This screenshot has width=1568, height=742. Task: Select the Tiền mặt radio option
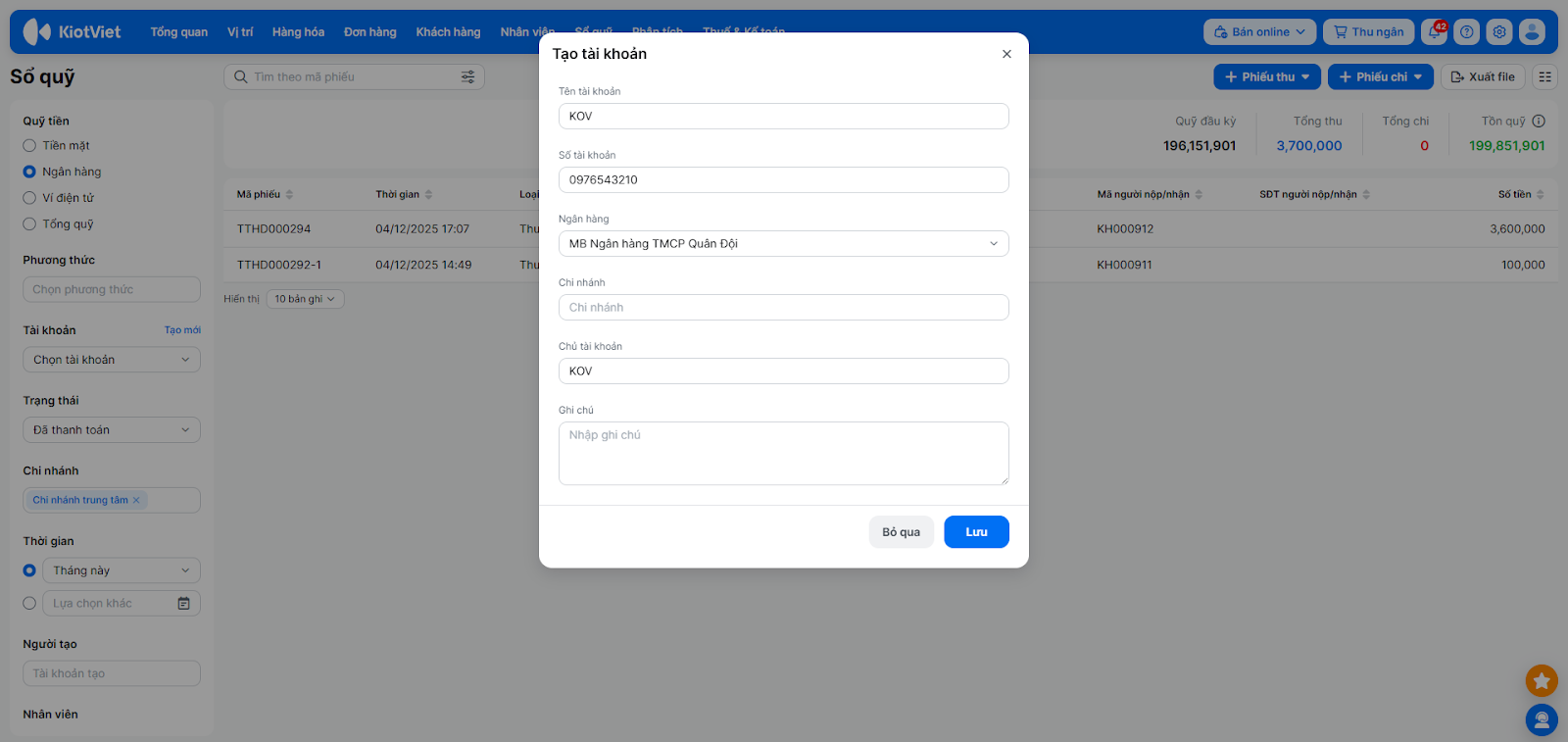tap(29, 146)
